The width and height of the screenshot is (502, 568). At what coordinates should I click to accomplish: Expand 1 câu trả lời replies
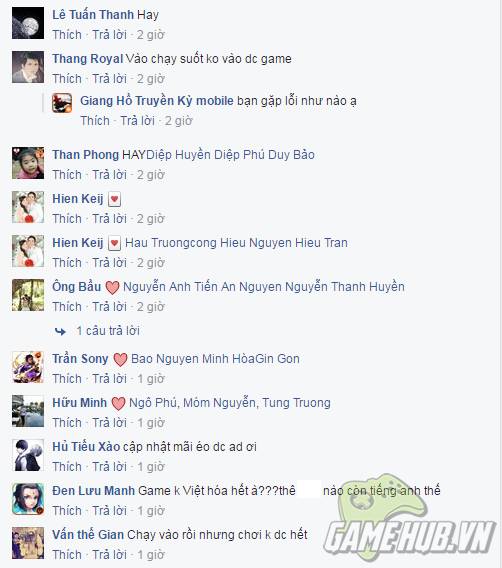click(x=108, y=331)
